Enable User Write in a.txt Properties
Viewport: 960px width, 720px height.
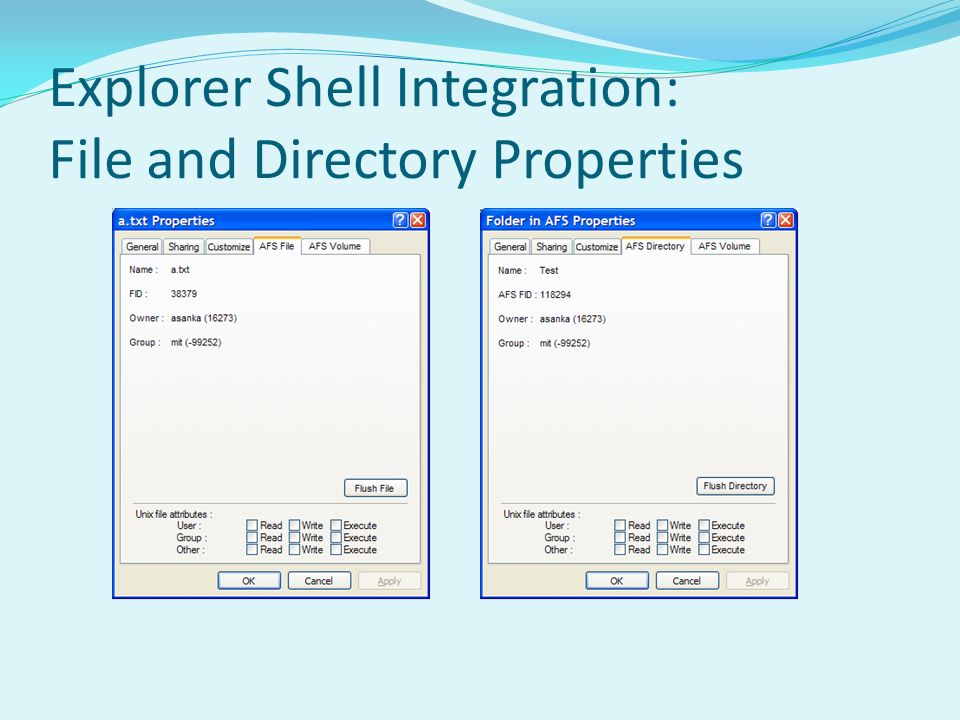click(x=294, y=525)
